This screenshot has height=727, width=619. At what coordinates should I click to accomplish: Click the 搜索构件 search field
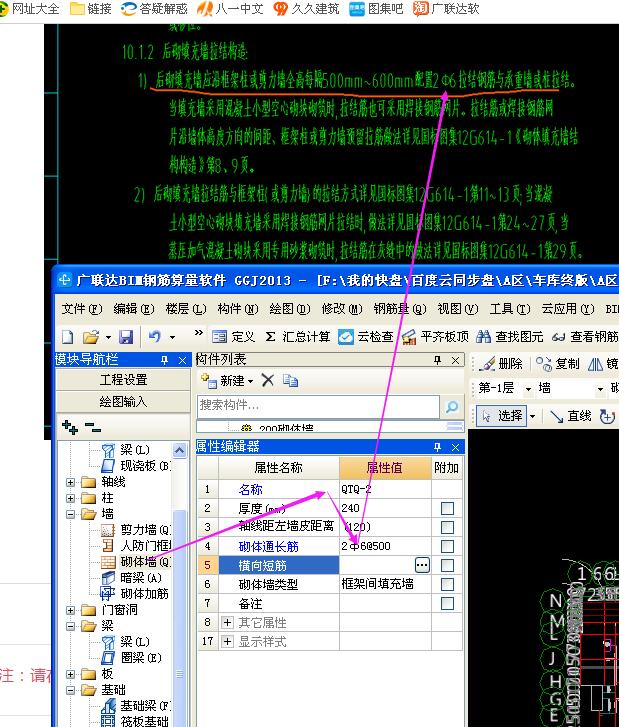[318, 406]
